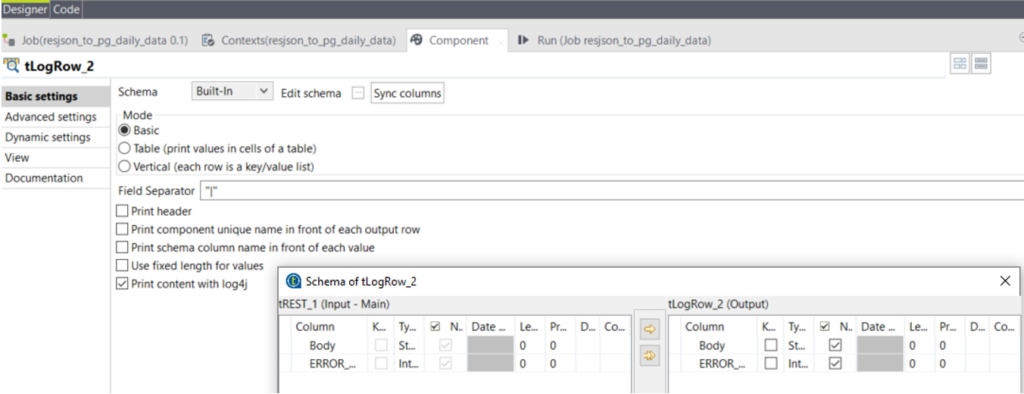The height and width of the screenshot is (394, 1024).
Task: Uncheck Print content with log4j
Action: click(121, 284)
